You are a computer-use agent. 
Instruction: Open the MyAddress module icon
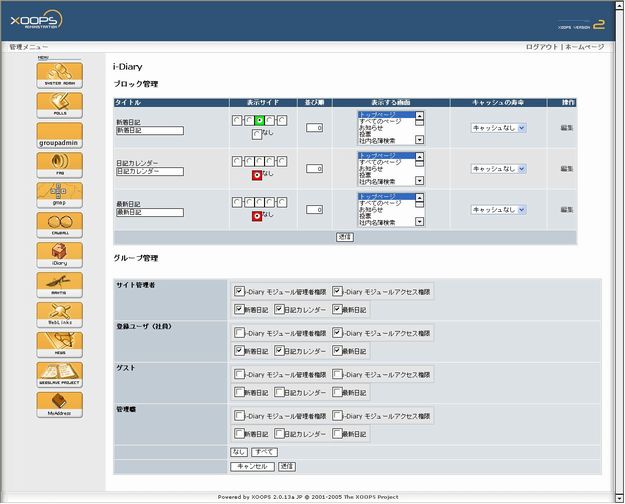click(x=59, y=404)
